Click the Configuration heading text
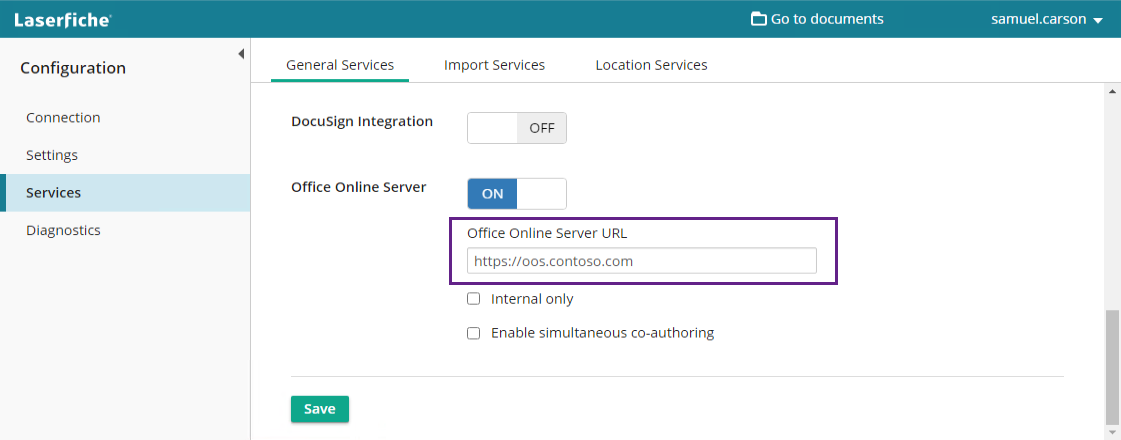The height and width of the screenshot is (440, 1121). [73, 68]
